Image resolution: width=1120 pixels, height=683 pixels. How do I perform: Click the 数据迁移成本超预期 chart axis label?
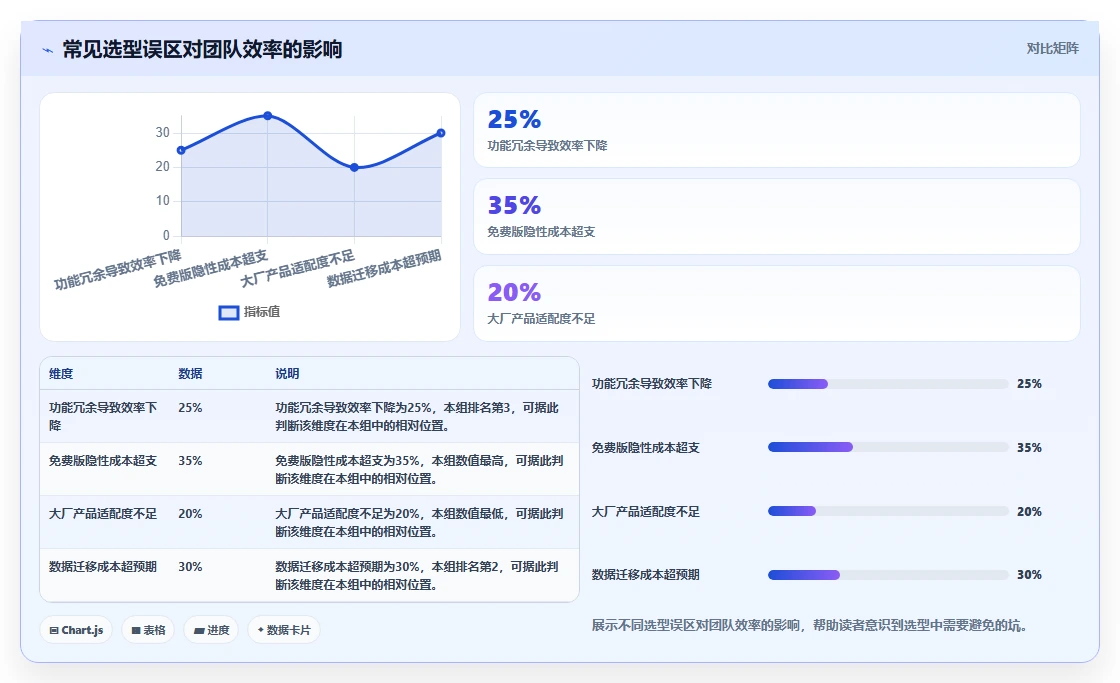click(384, 268)
